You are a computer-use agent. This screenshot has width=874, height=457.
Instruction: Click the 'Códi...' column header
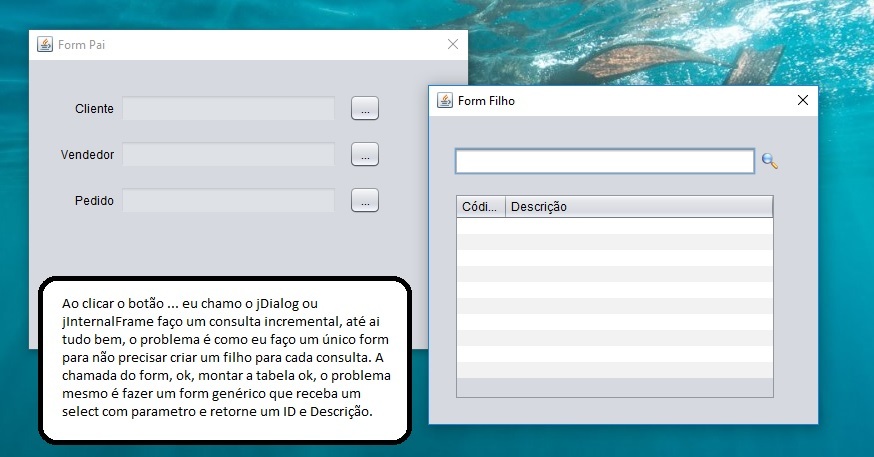pyautogui.click(x=480, y=207)
